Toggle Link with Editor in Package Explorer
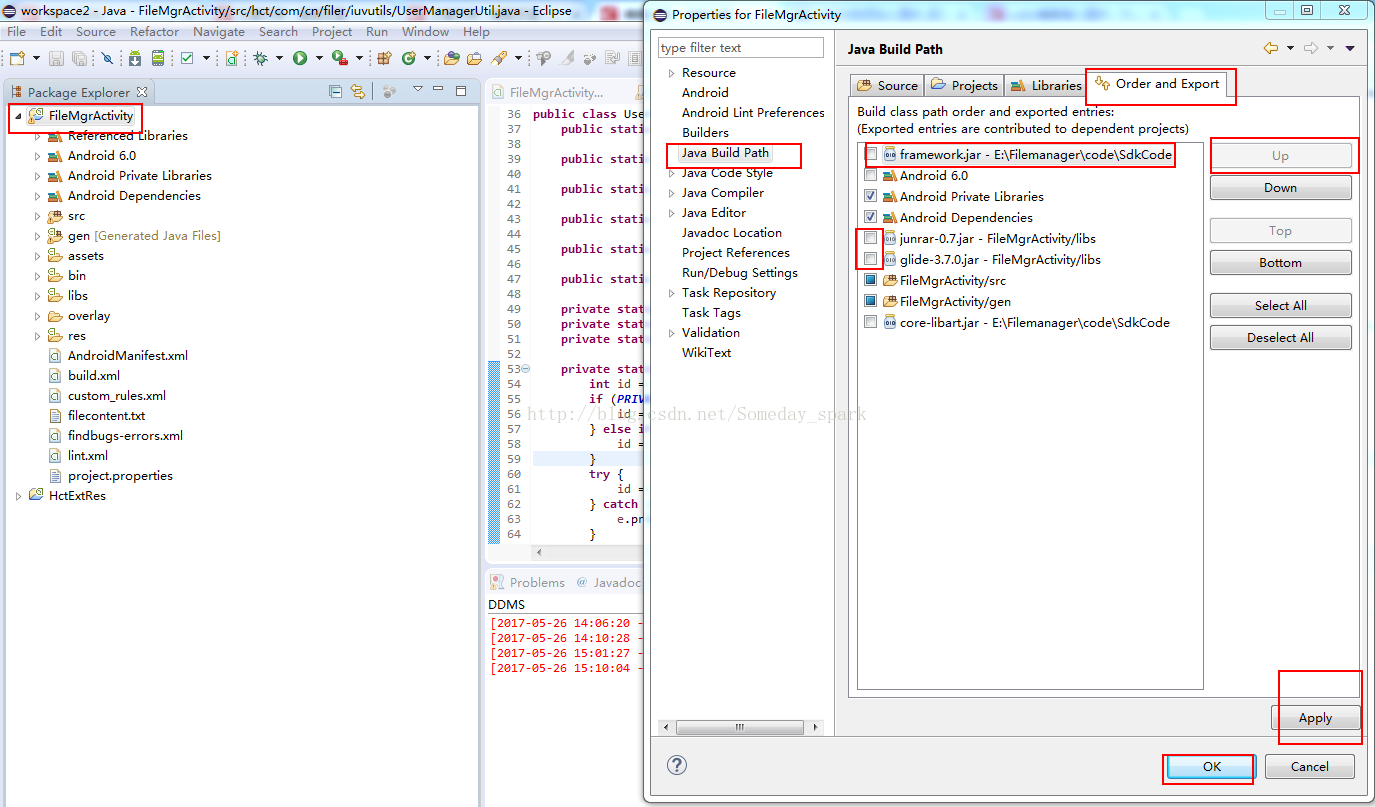1375x807 pixels. [358, 91]
